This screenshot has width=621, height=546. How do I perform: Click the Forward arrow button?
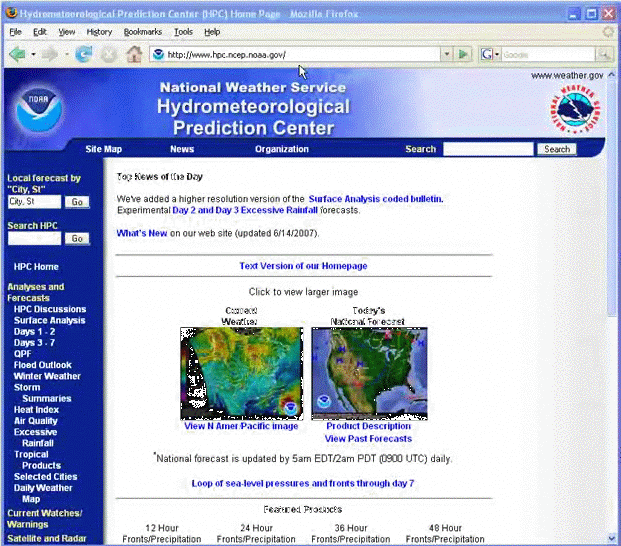50,54
